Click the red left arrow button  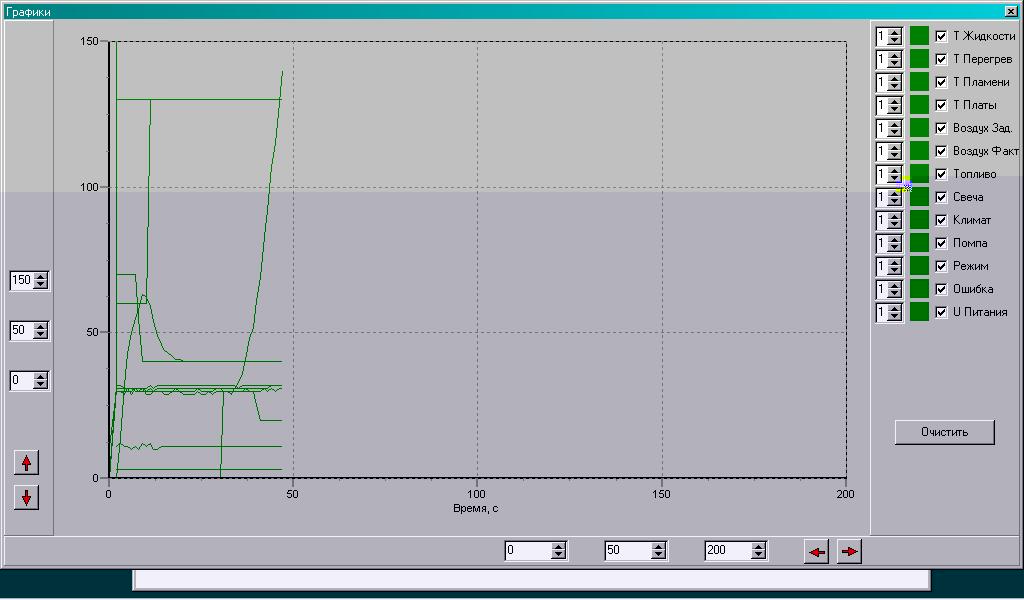pyautogui.click(x=817, y=552)
